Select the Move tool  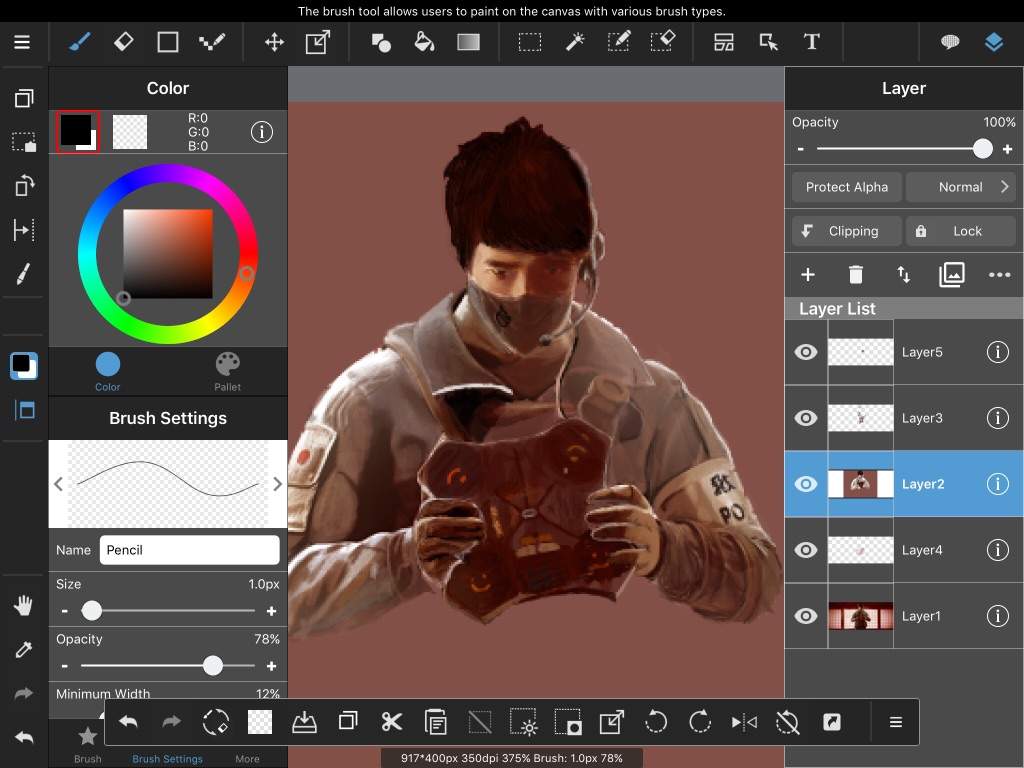[274, 42]
